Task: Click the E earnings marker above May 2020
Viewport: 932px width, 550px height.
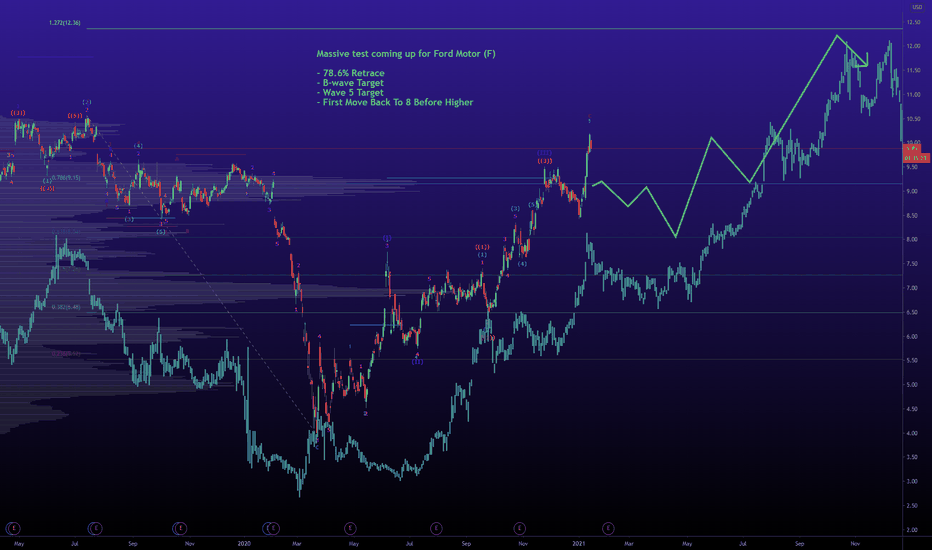Action: click(x=350, y=527)
